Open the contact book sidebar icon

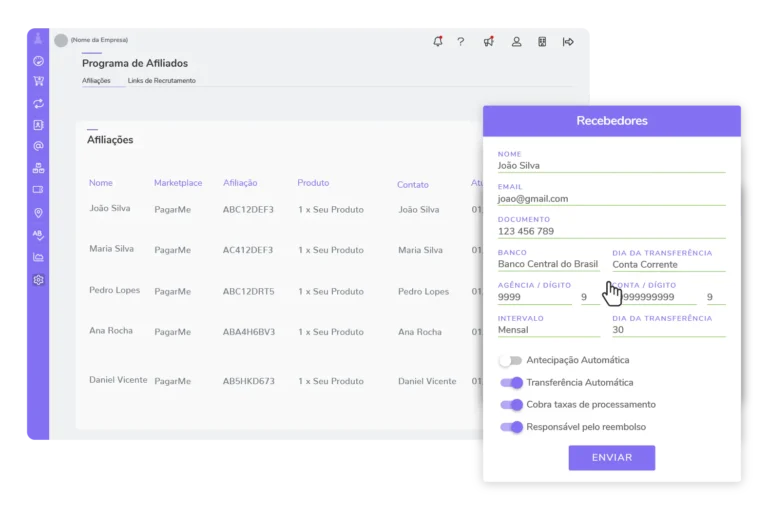38,125
